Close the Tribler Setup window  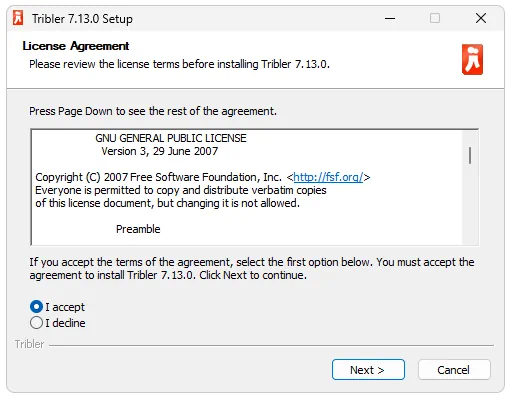[481, 18]
